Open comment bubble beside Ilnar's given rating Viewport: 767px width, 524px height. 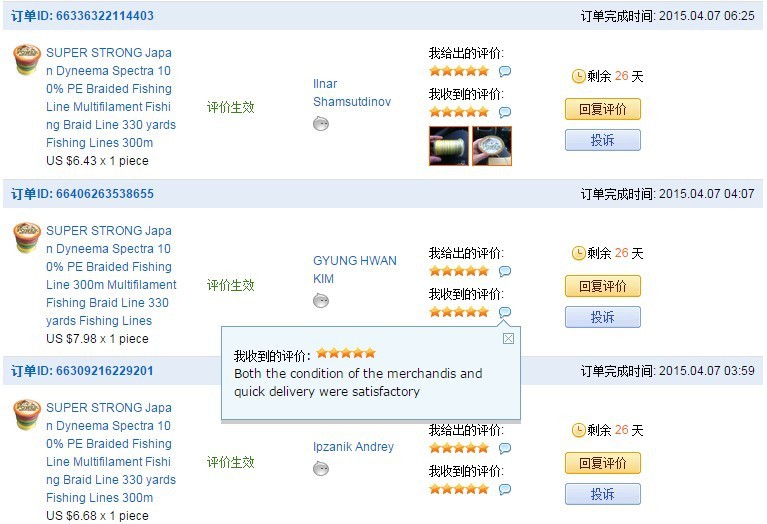tap(505, 72)
